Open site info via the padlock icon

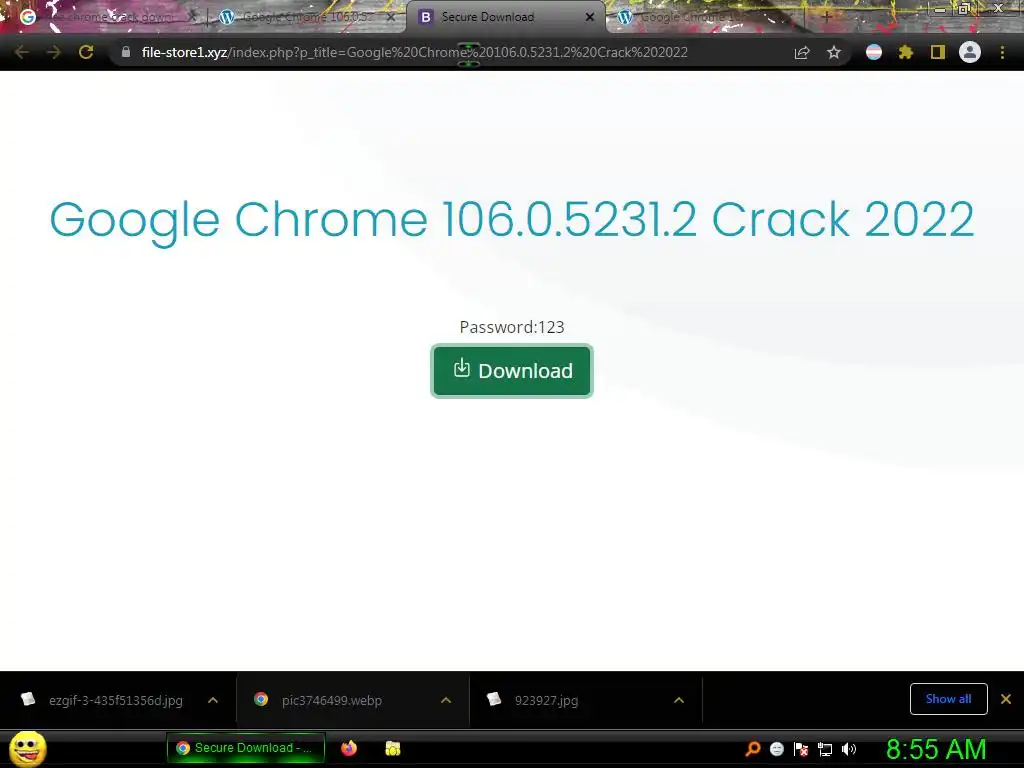[x=126, y=52]
